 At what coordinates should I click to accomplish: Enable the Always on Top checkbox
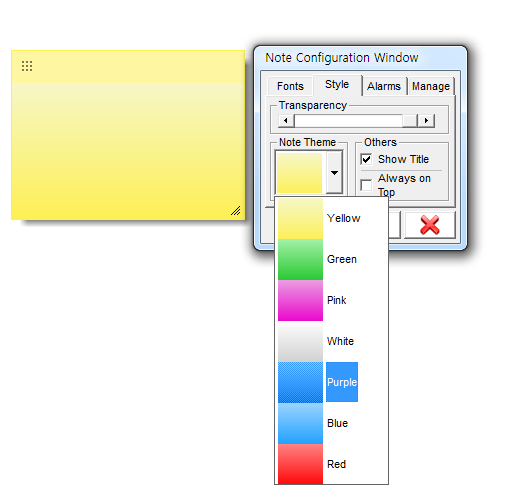click(366, 185)
